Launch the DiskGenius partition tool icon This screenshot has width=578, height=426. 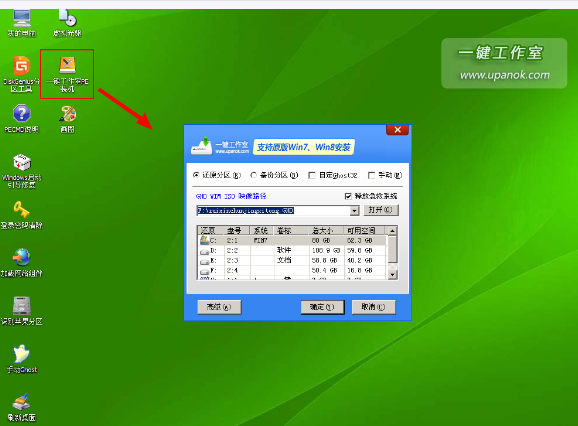tap(21, 74)
